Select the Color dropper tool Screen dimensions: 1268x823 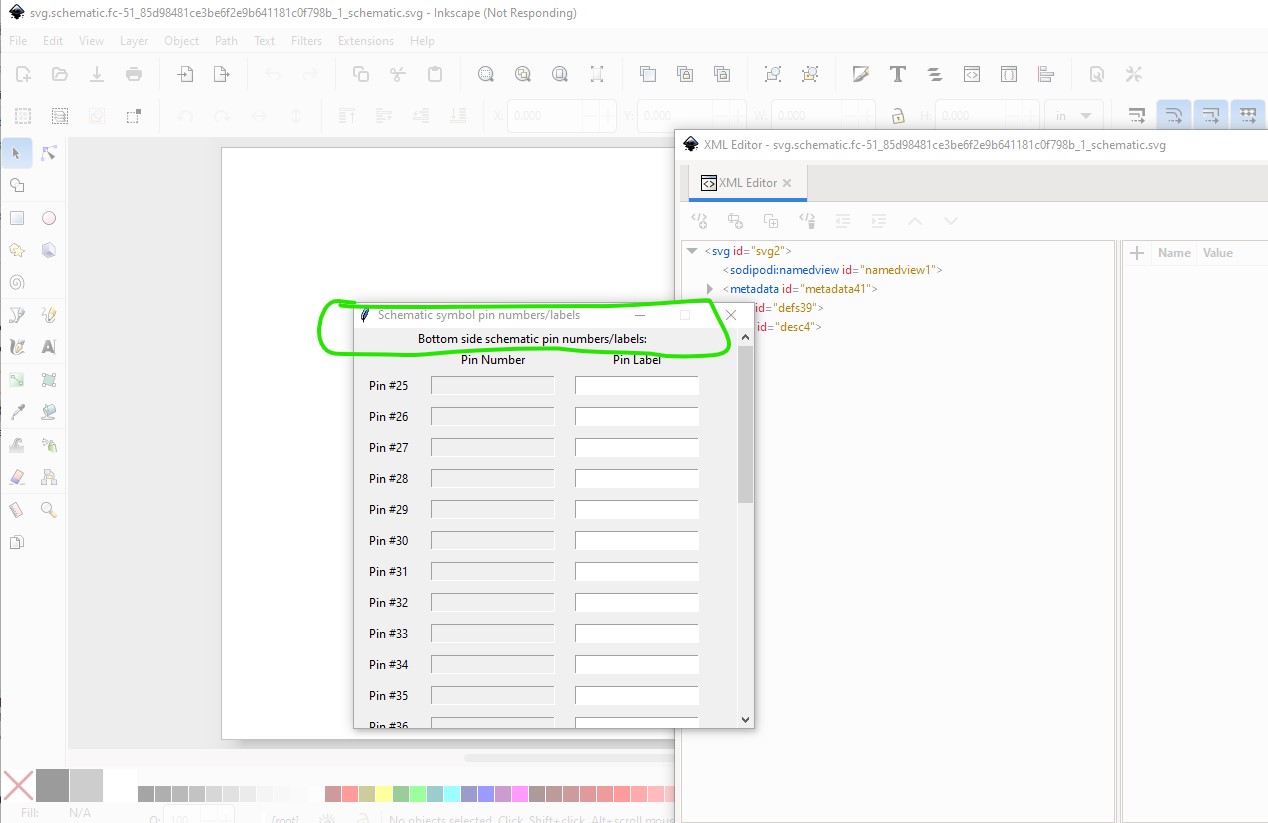[17, 412]
